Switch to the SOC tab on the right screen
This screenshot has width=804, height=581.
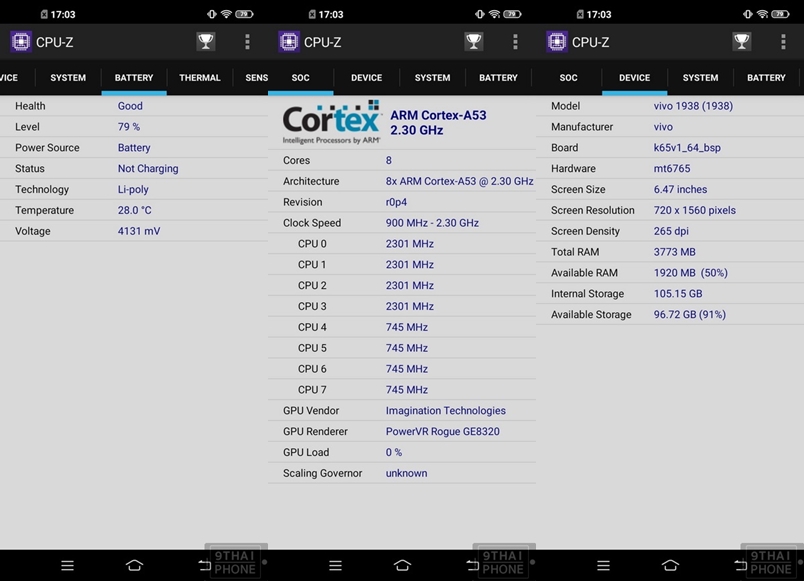coord(569,78)
